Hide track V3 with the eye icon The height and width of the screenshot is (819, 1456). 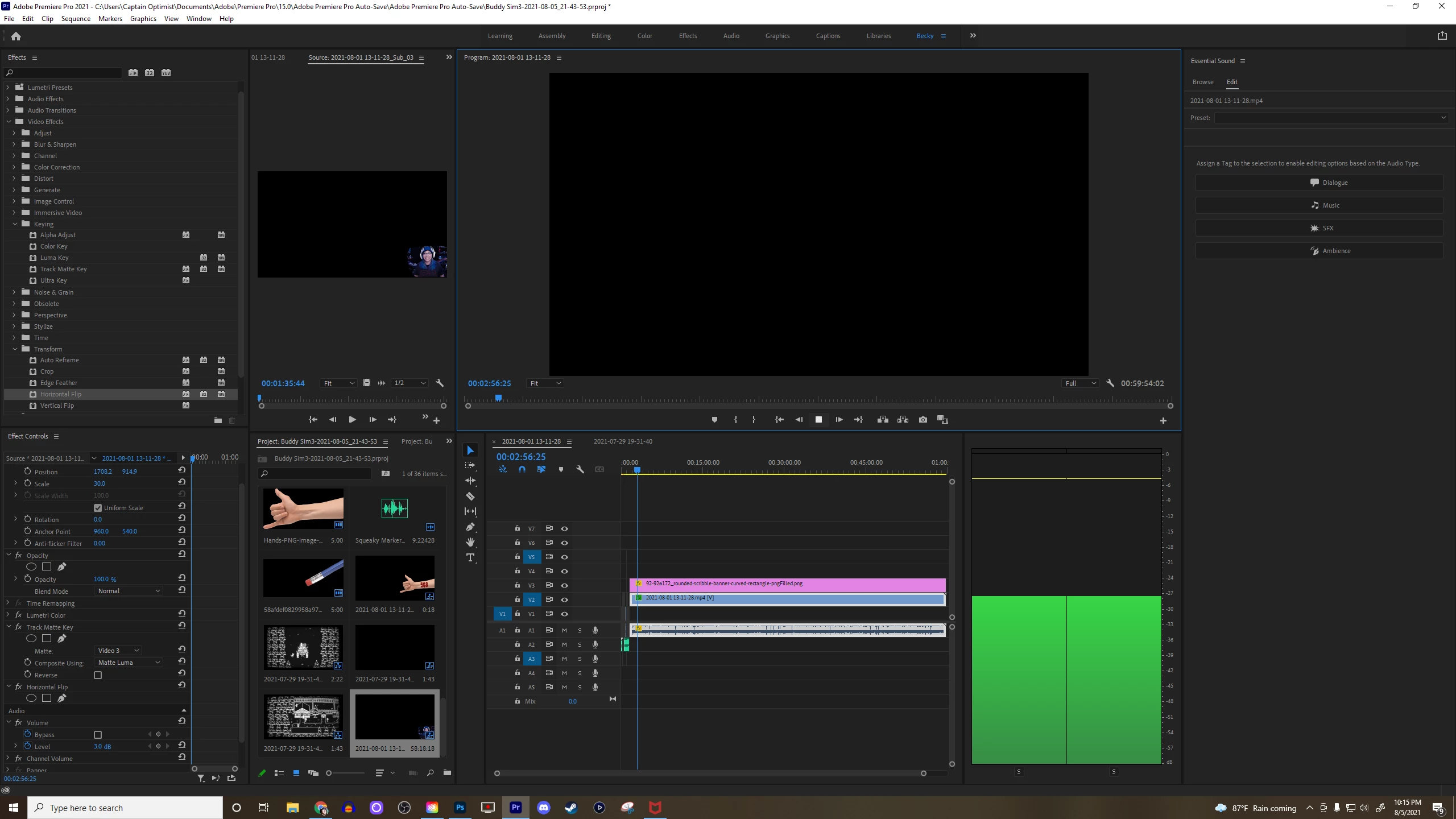tap(564, 585)
